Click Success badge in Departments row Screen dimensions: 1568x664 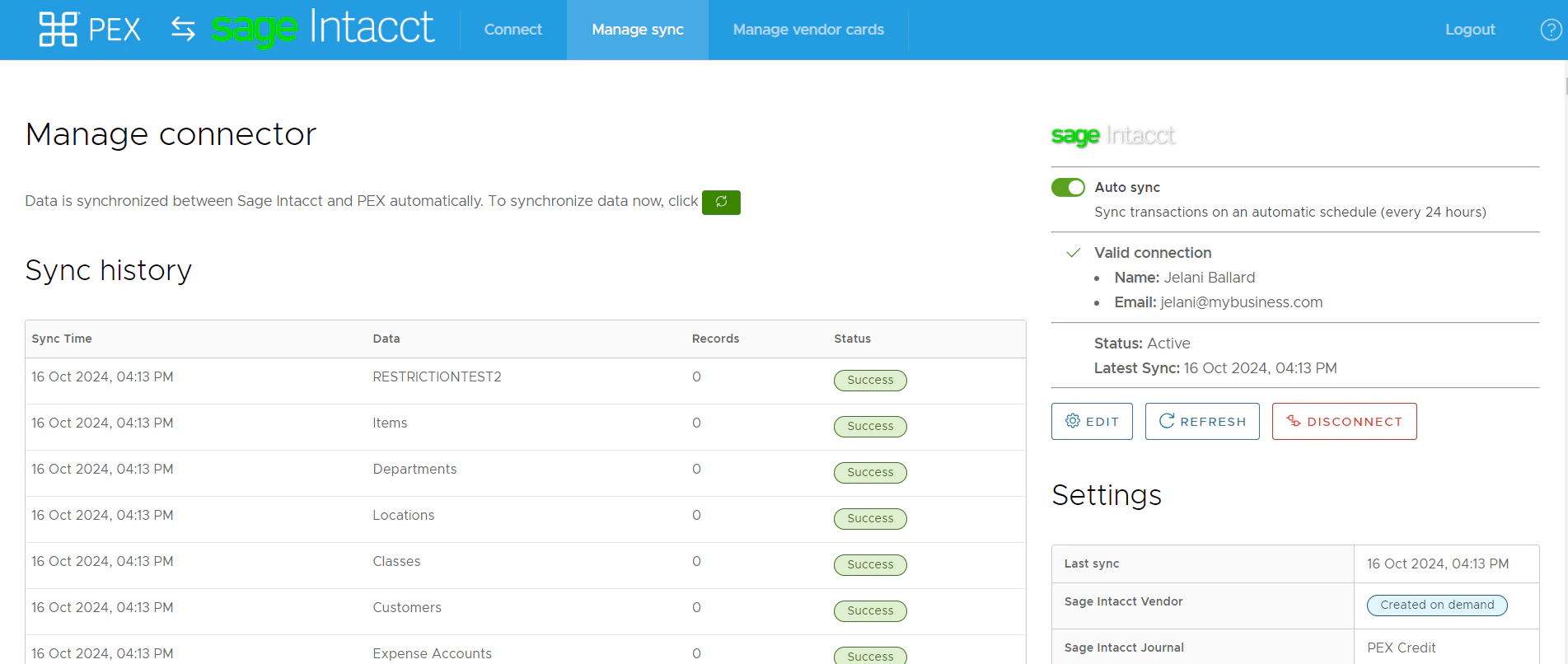pyautogui.click(x=870, y=472)
